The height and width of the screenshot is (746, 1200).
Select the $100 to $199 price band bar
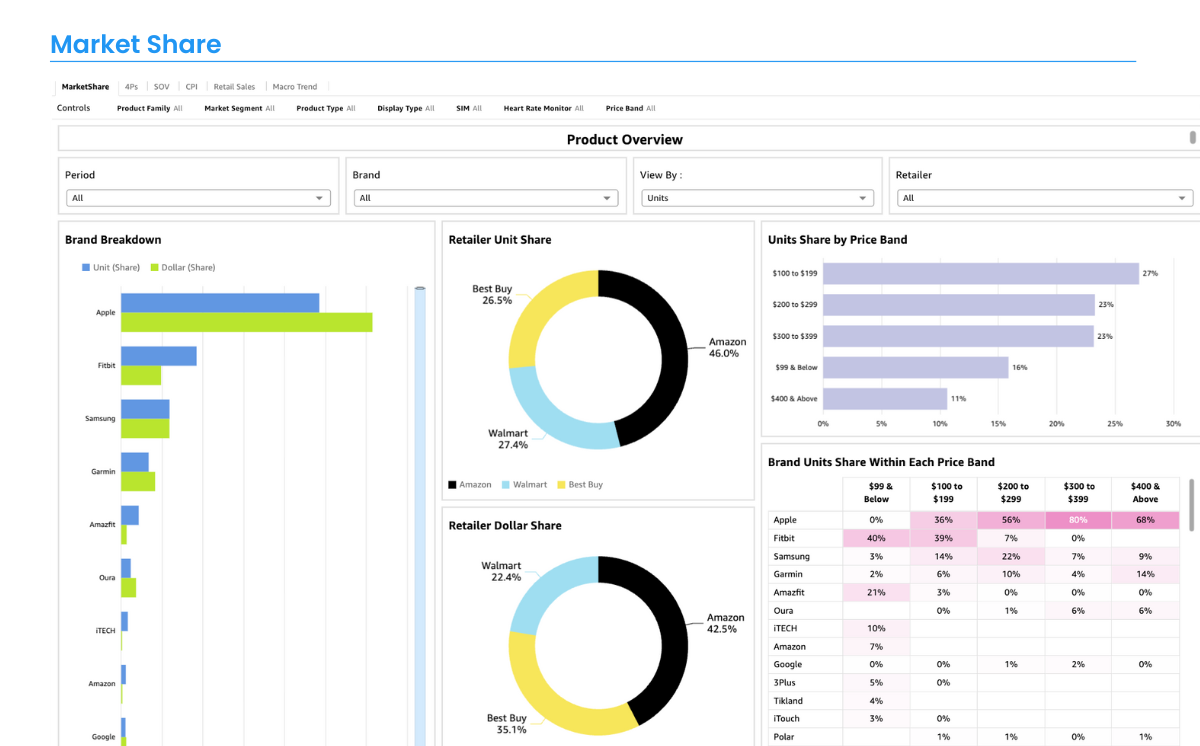(980, 274)
